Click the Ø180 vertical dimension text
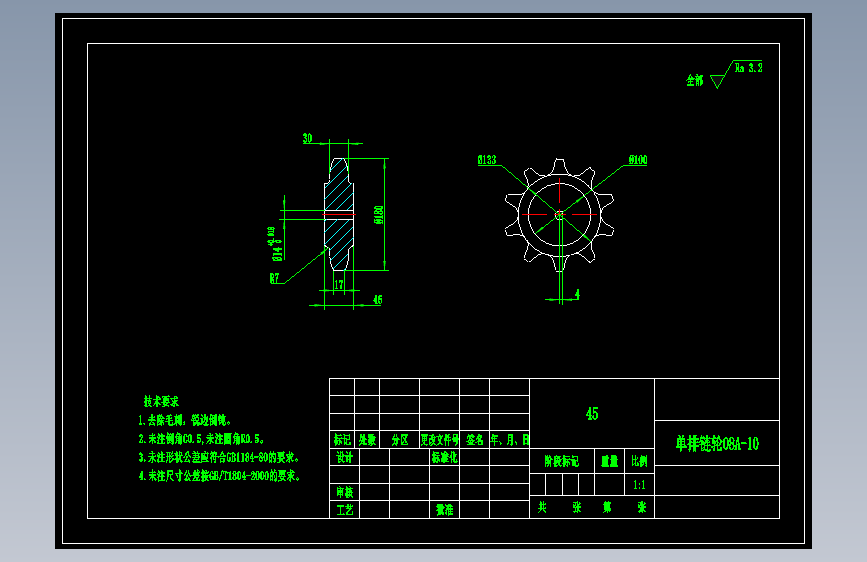The height and width of the screenshot is (562, 867). pyautogui.click(x=379, y=215)
